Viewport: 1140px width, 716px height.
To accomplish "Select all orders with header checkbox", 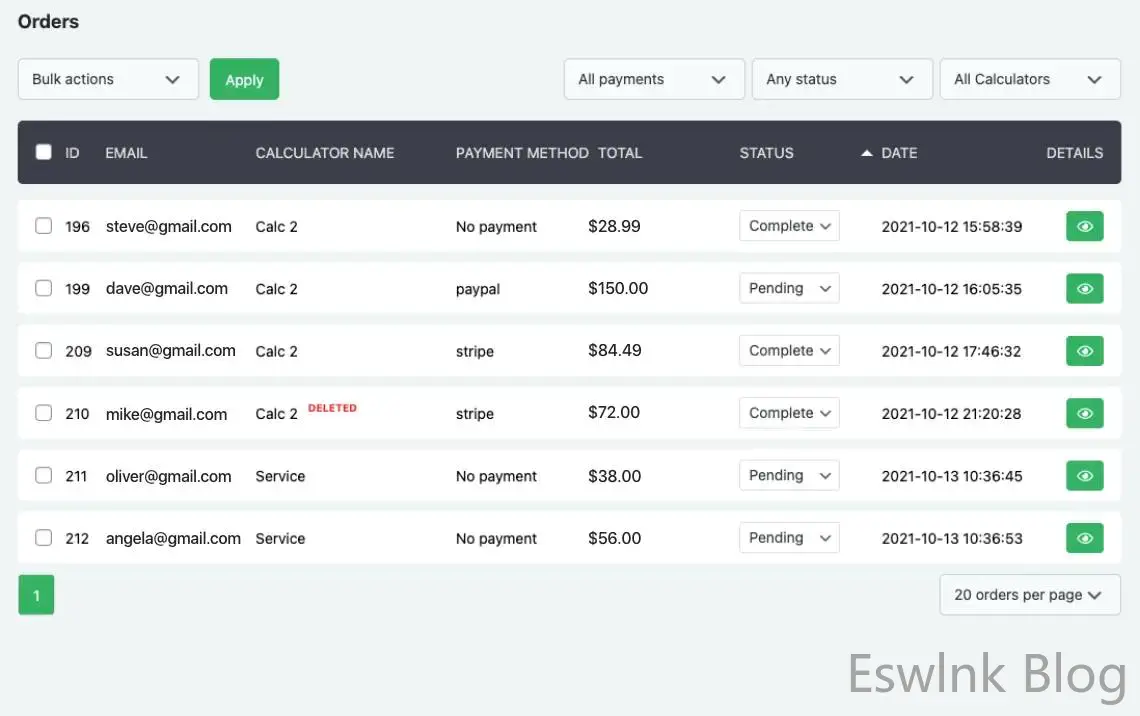I will click(x=43, y=152).
